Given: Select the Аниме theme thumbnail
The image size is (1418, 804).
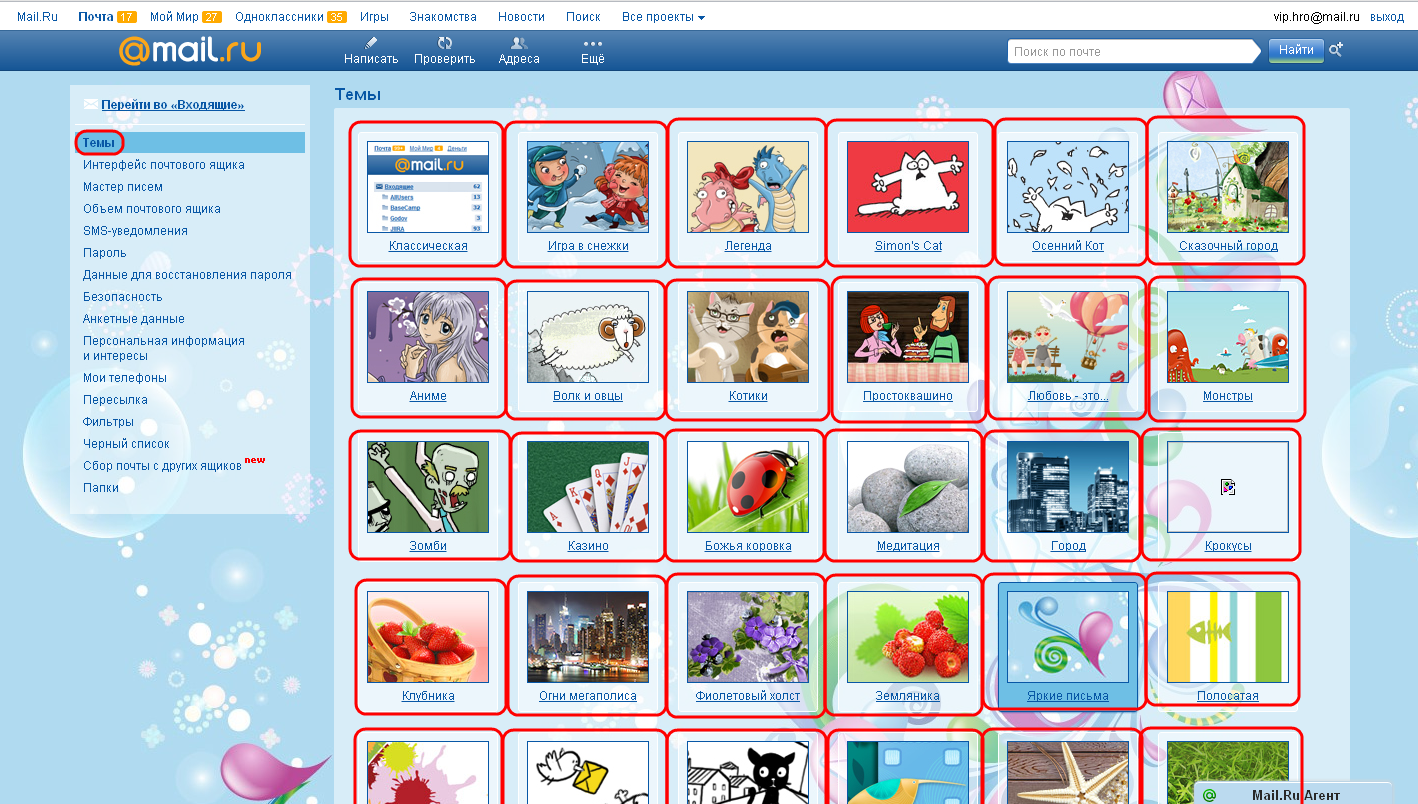Looking at the screenshot, I should (428, 337).
